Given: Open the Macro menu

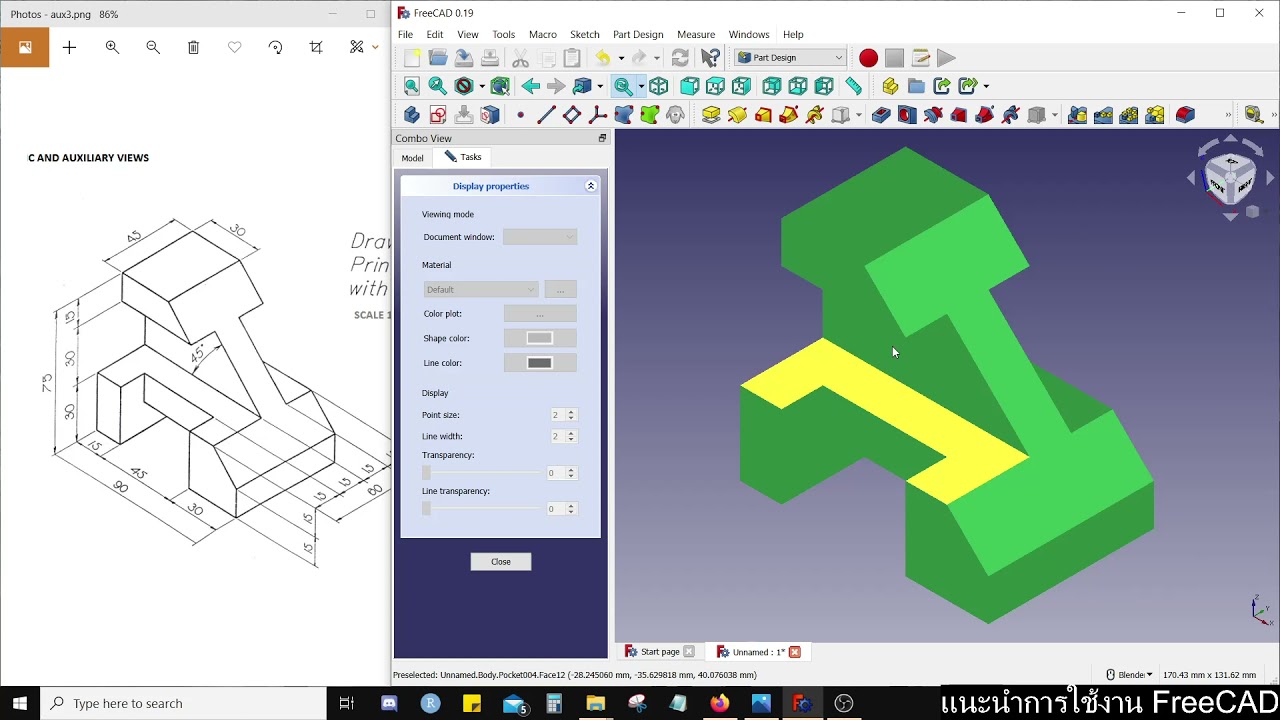Looking at the screenshot, I should point(543,34).
